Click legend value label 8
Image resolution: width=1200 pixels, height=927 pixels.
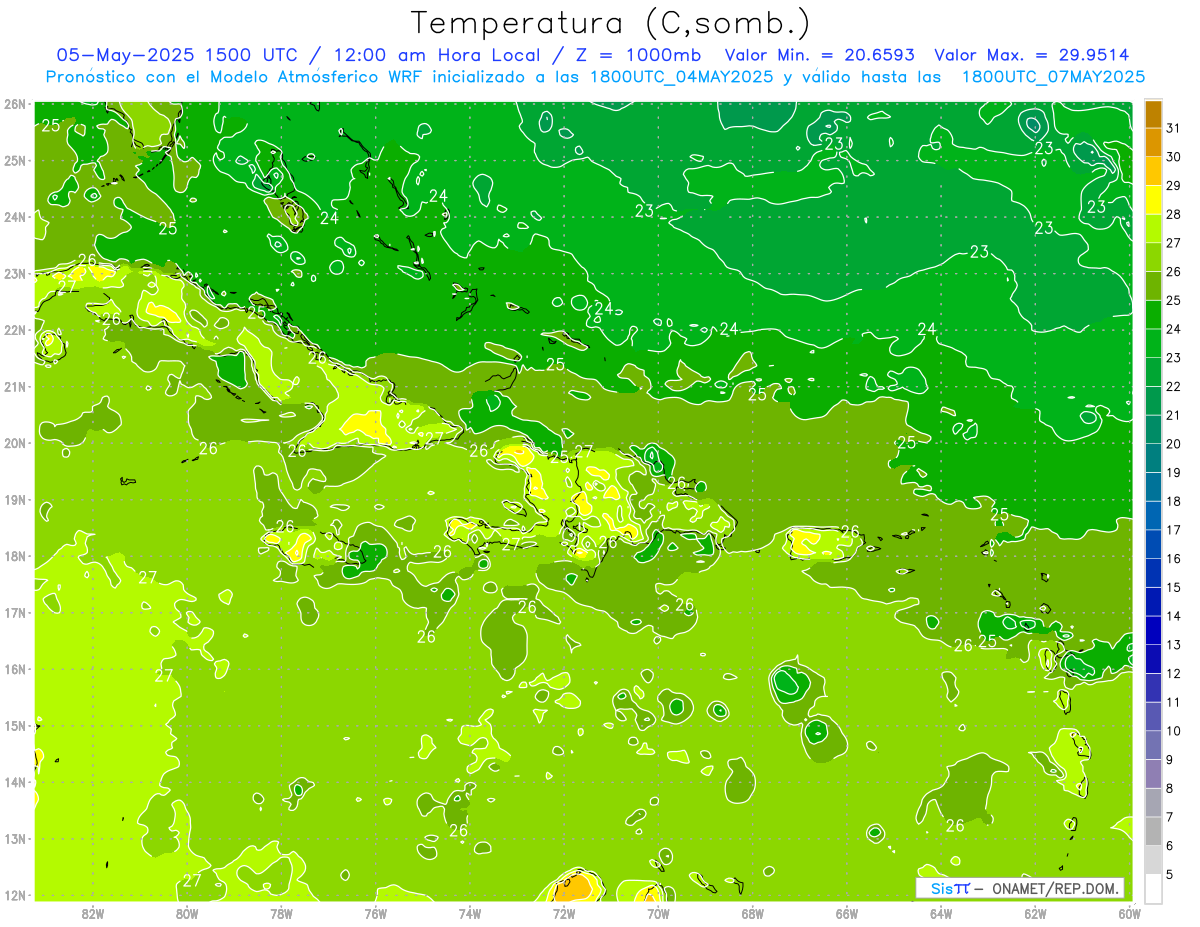pyautogui.click(x=1170, y=788)
